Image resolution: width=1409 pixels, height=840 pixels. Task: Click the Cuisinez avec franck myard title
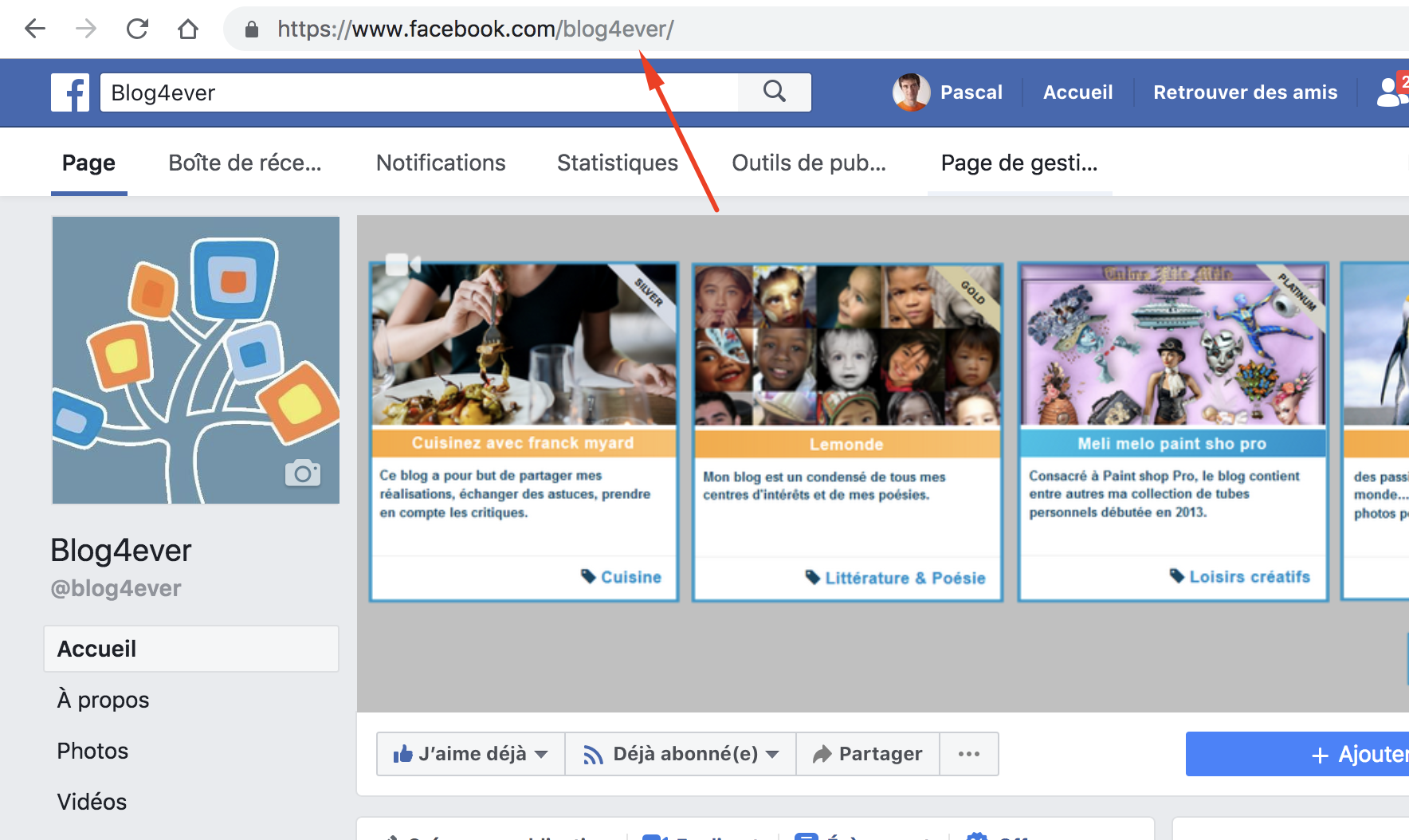click(523, 443)
